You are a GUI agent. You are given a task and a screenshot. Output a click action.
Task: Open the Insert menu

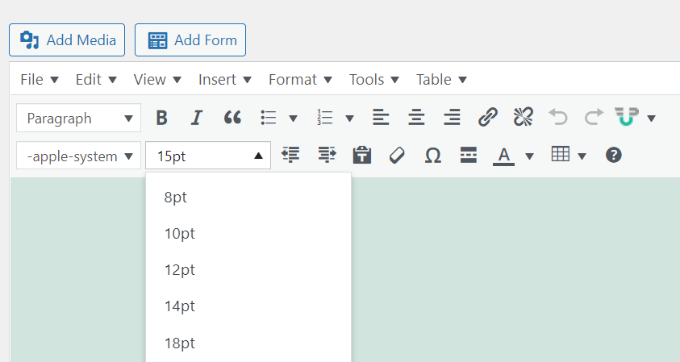(x=225, y=80)
